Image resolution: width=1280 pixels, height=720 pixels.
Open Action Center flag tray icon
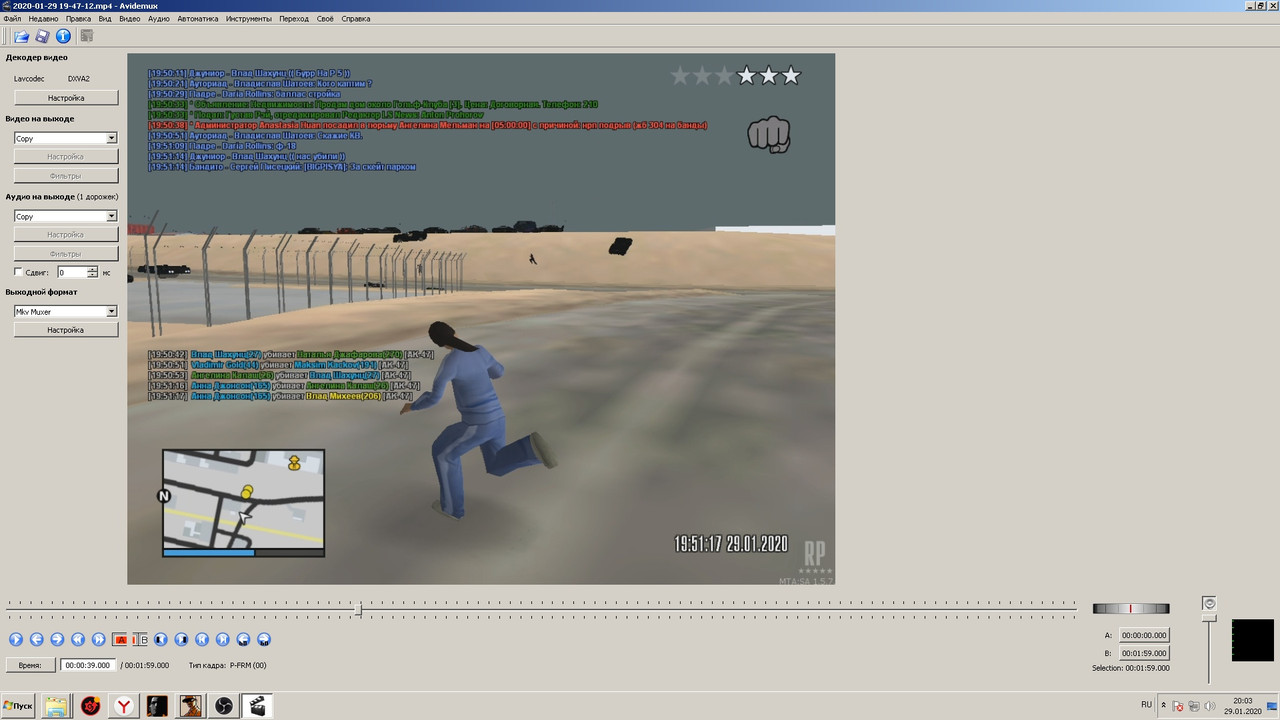coord(1178,706)
